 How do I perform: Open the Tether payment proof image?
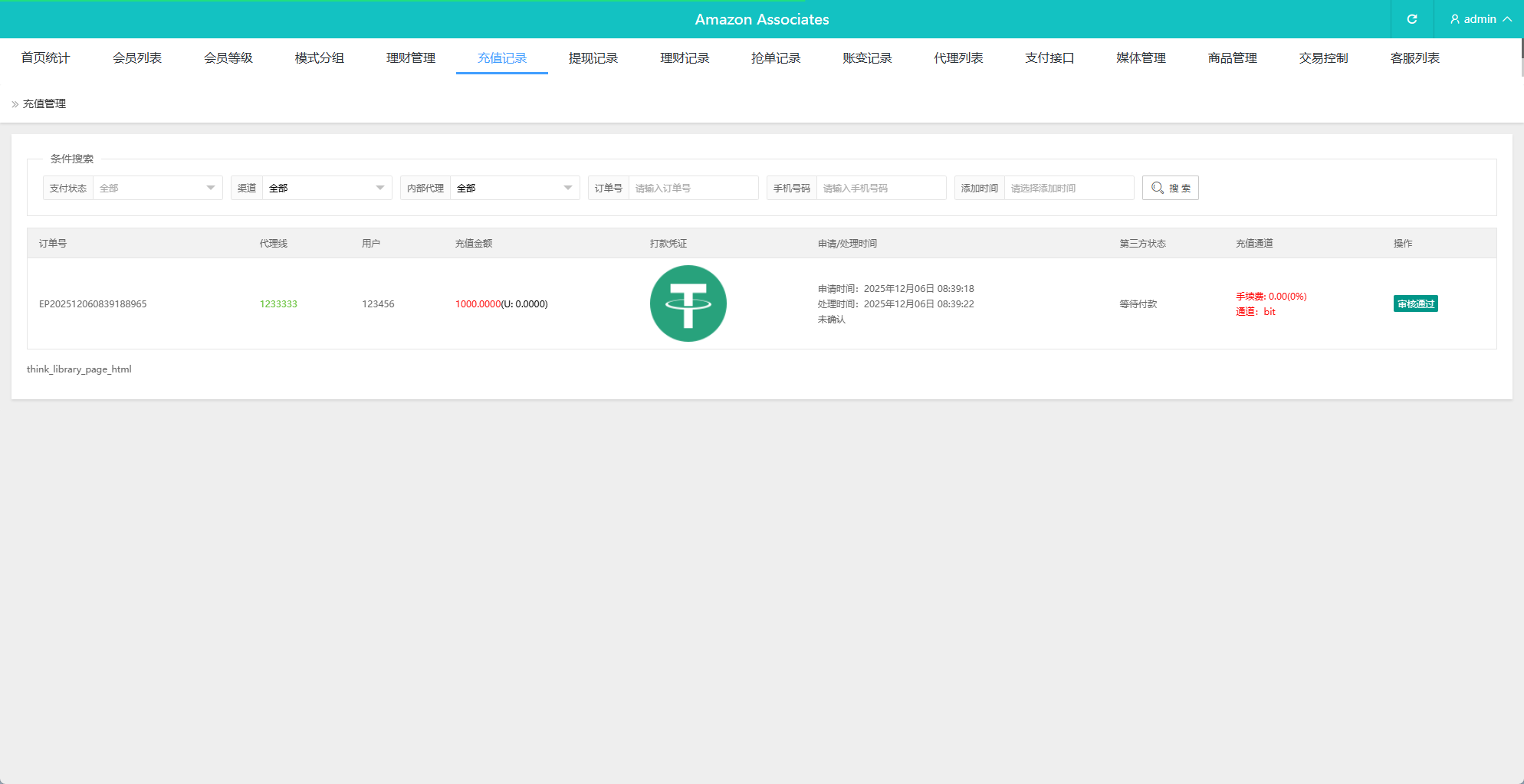pyautogui.click(x=688, y=303)
